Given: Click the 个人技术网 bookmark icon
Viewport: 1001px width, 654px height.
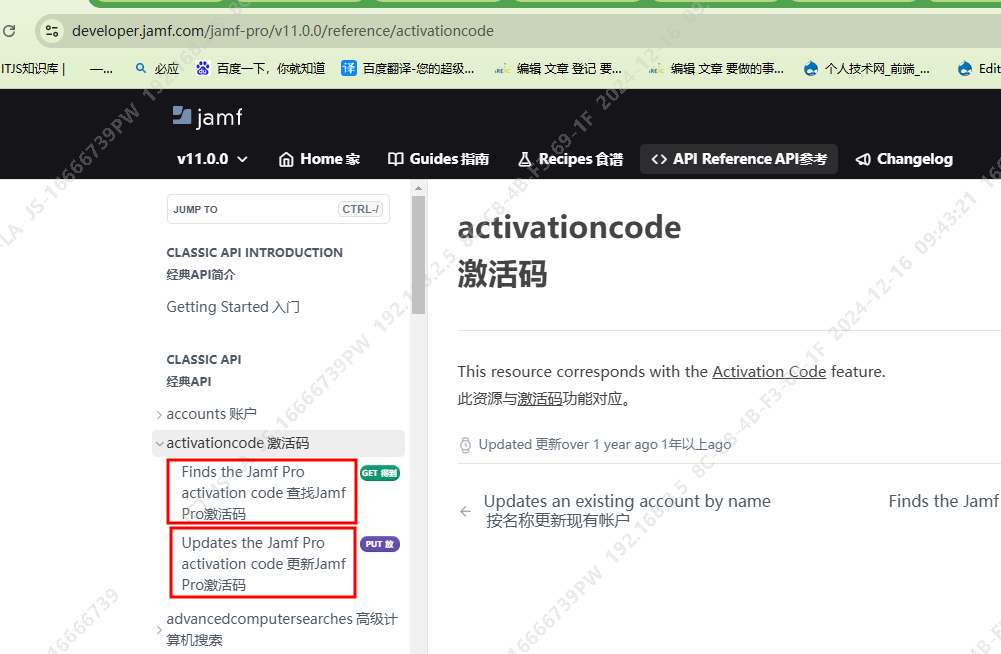Looking at the screenshot, I should [811, 68].
